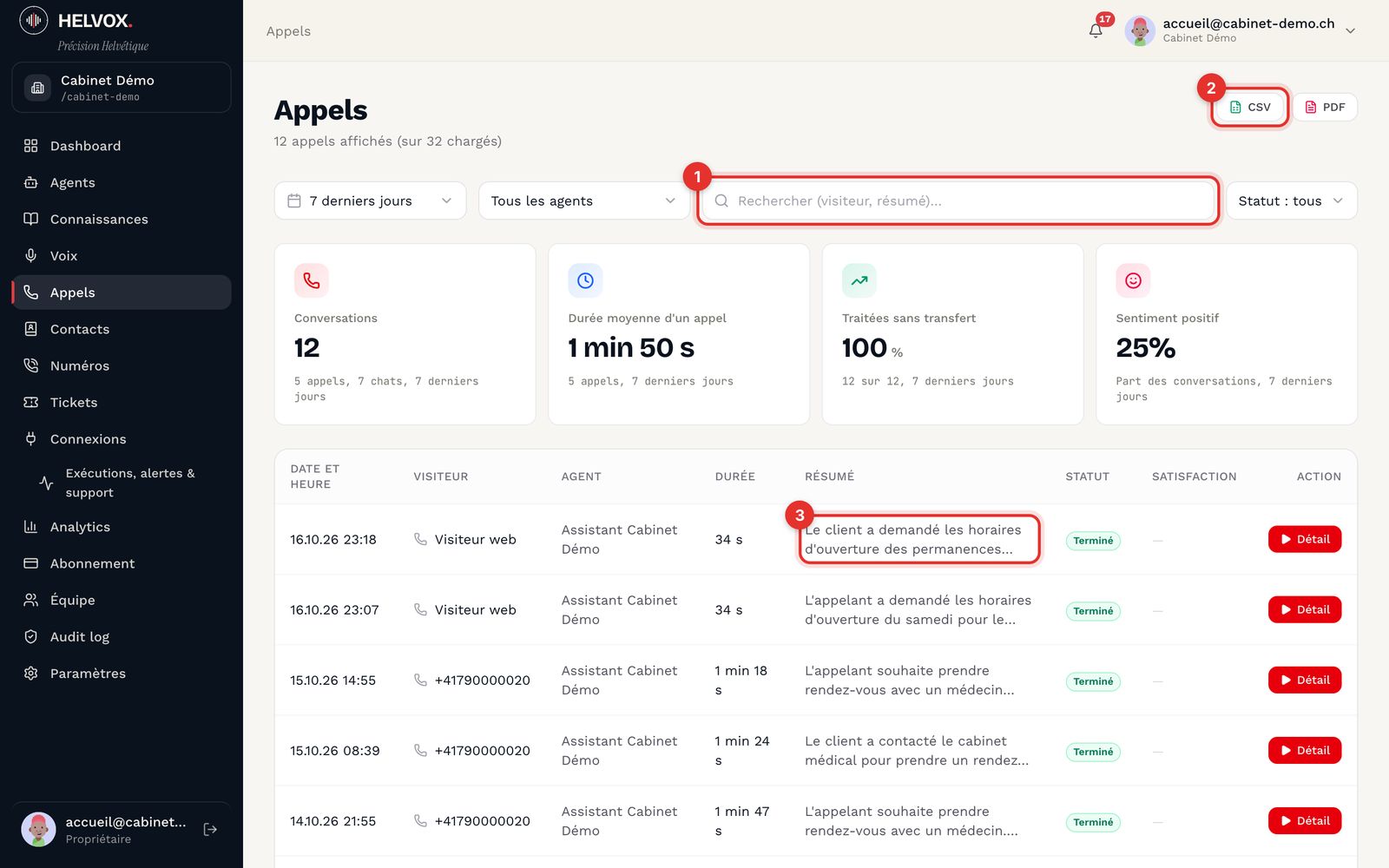
Task: Go to Agents in the sidebar
Action: tap(122, 182)
